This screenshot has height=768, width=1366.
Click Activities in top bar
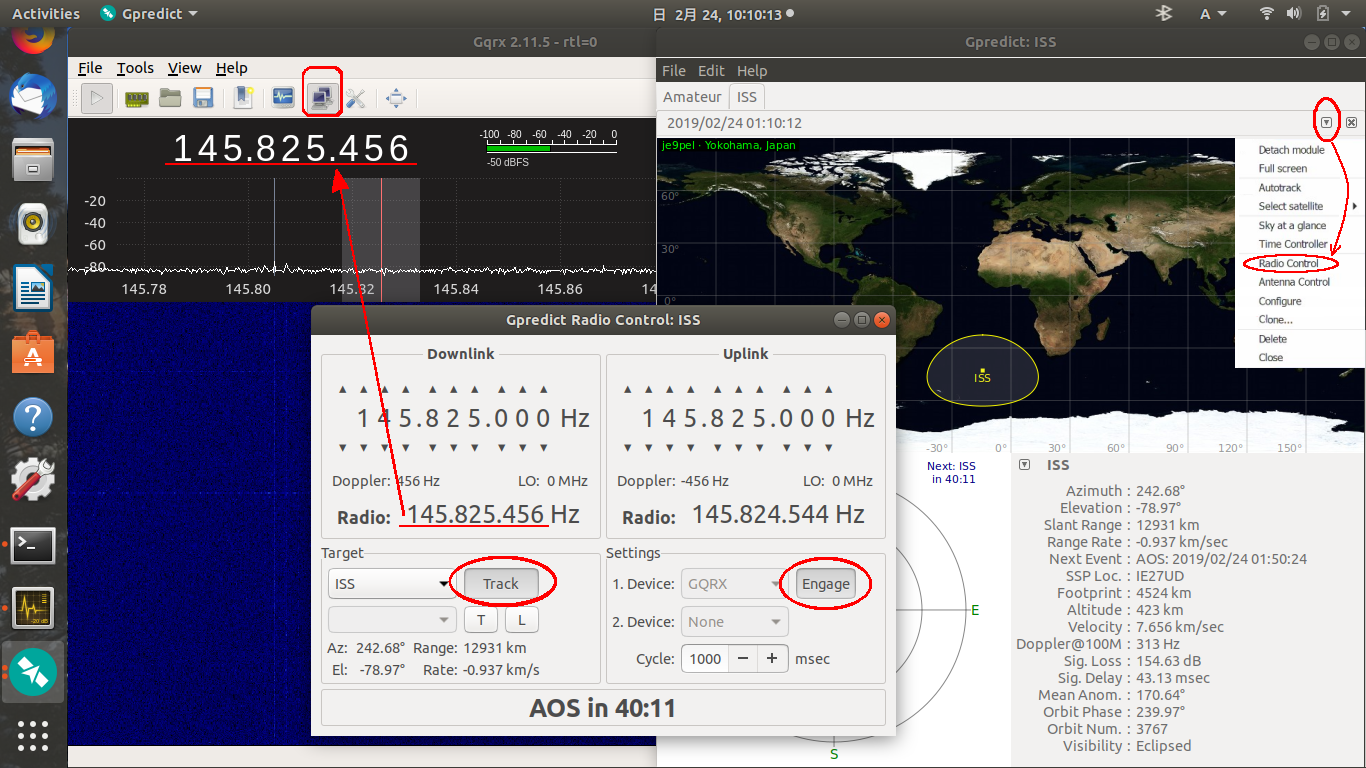(x=46, y=14)
